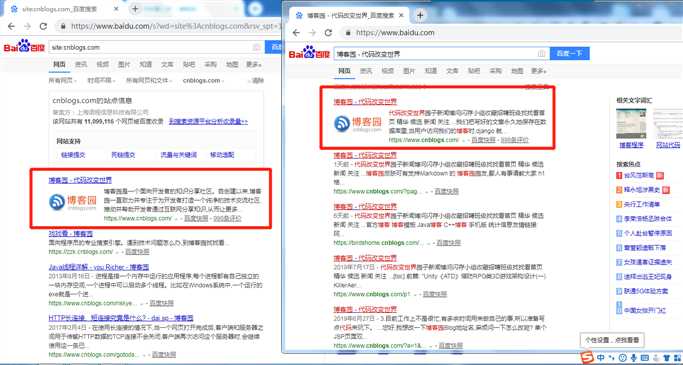Click the 博客园 logo in left window result
683x365 pixels.
tap(73, 203)
